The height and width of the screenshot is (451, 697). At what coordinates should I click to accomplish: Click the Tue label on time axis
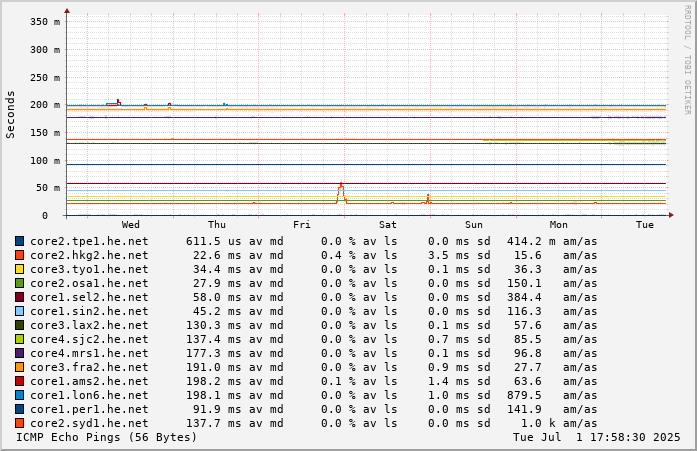click(645, 225)
